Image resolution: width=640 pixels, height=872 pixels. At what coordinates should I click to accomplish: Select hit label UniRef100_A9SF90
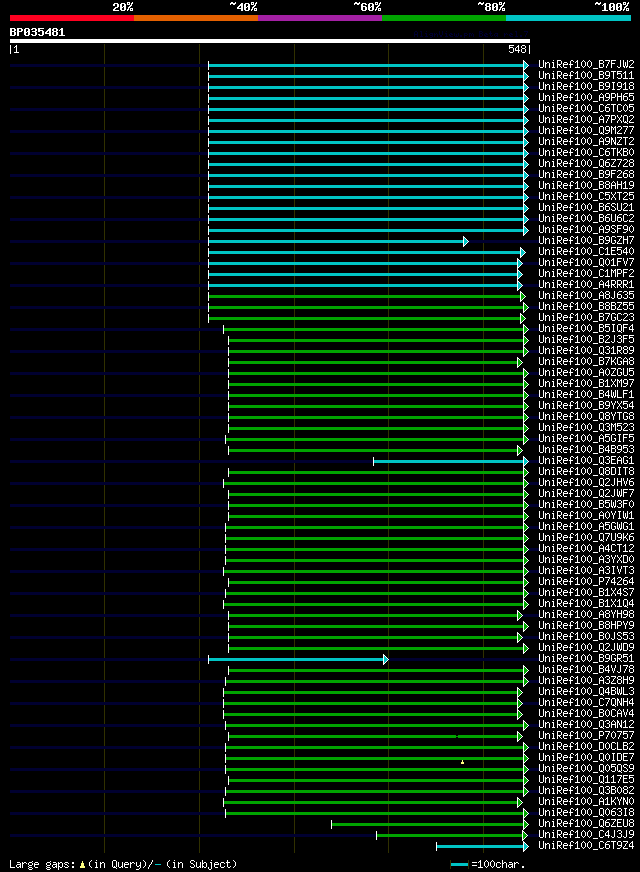click(586, 230)
